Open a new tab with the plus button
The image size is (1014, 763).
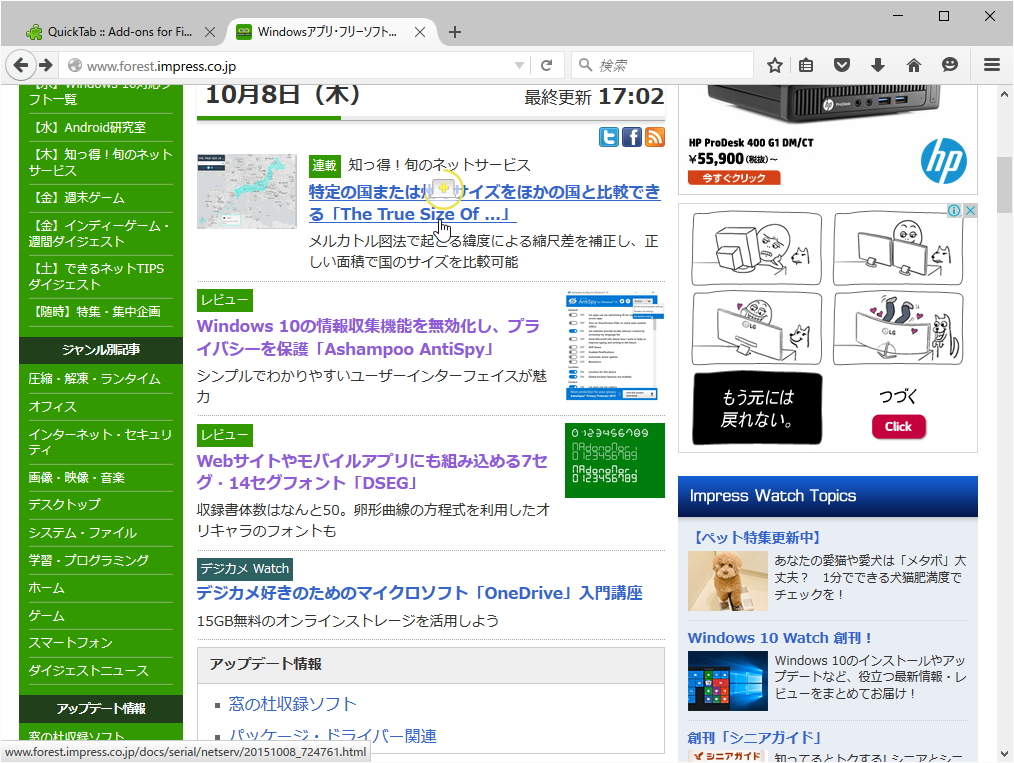tap(455, 31)
